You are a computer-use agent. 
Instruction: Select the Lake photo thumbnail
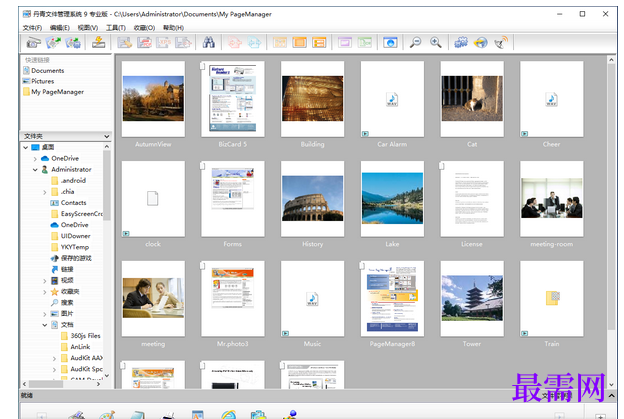pos(392,199)
